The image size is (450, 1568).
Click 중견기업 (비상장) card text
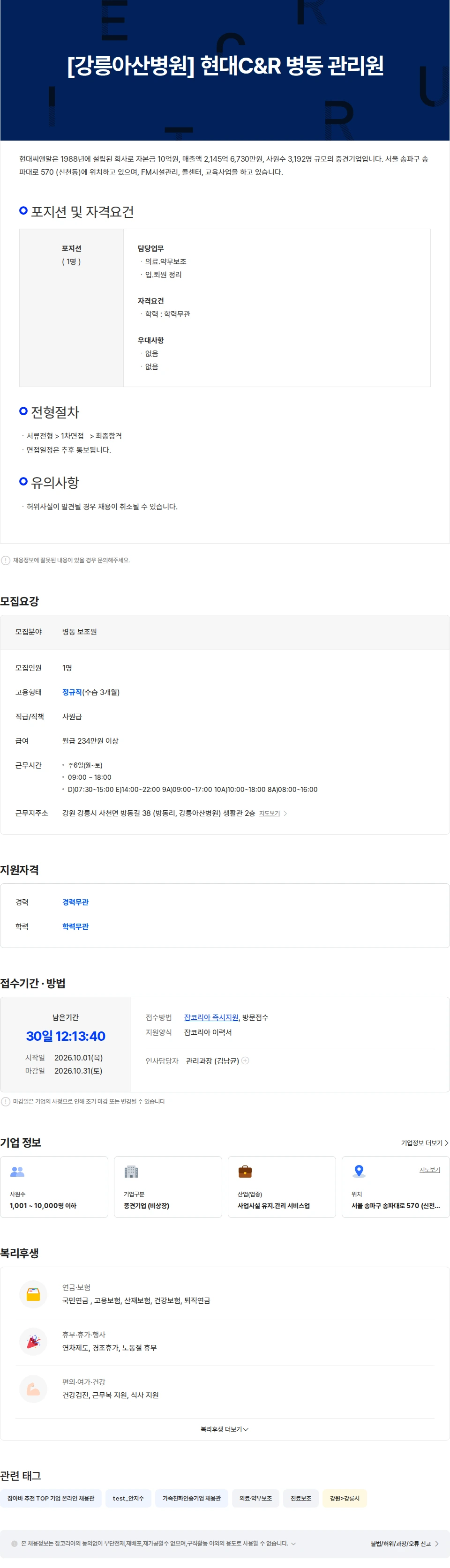(x=146, y=1205)
